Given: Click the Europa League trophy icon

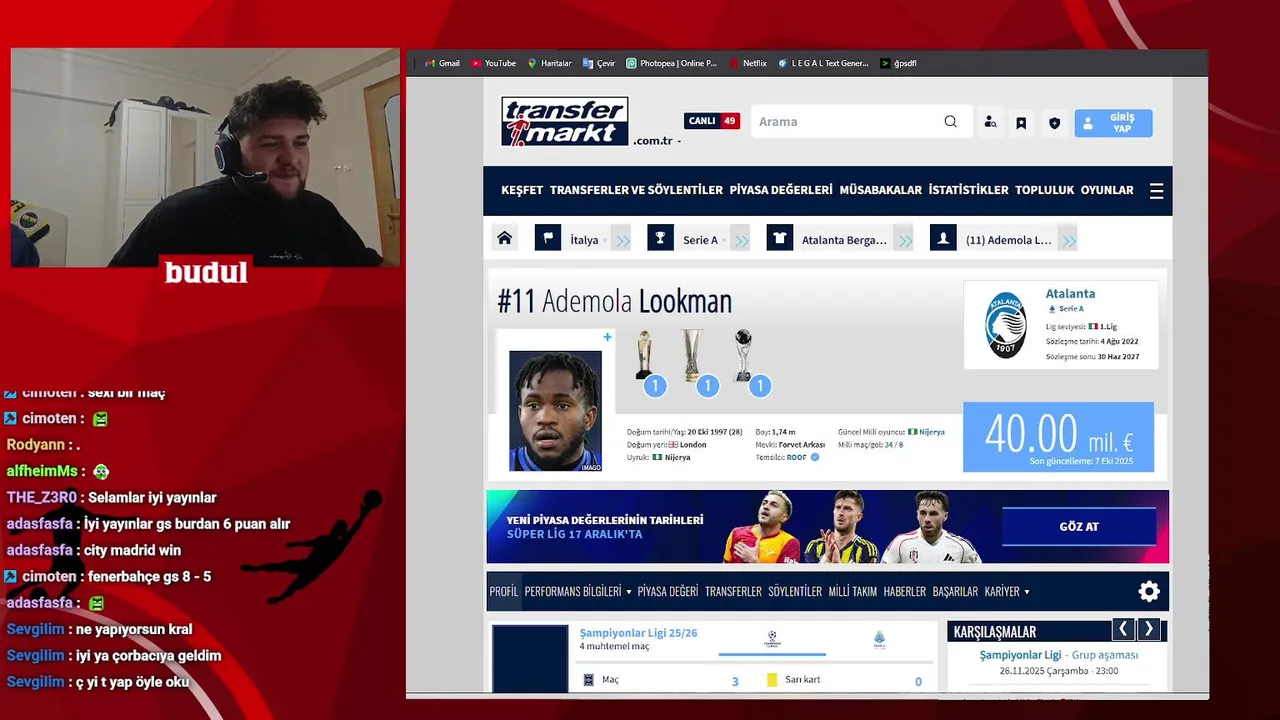Looking at the screenshot, I should point(692,356).
